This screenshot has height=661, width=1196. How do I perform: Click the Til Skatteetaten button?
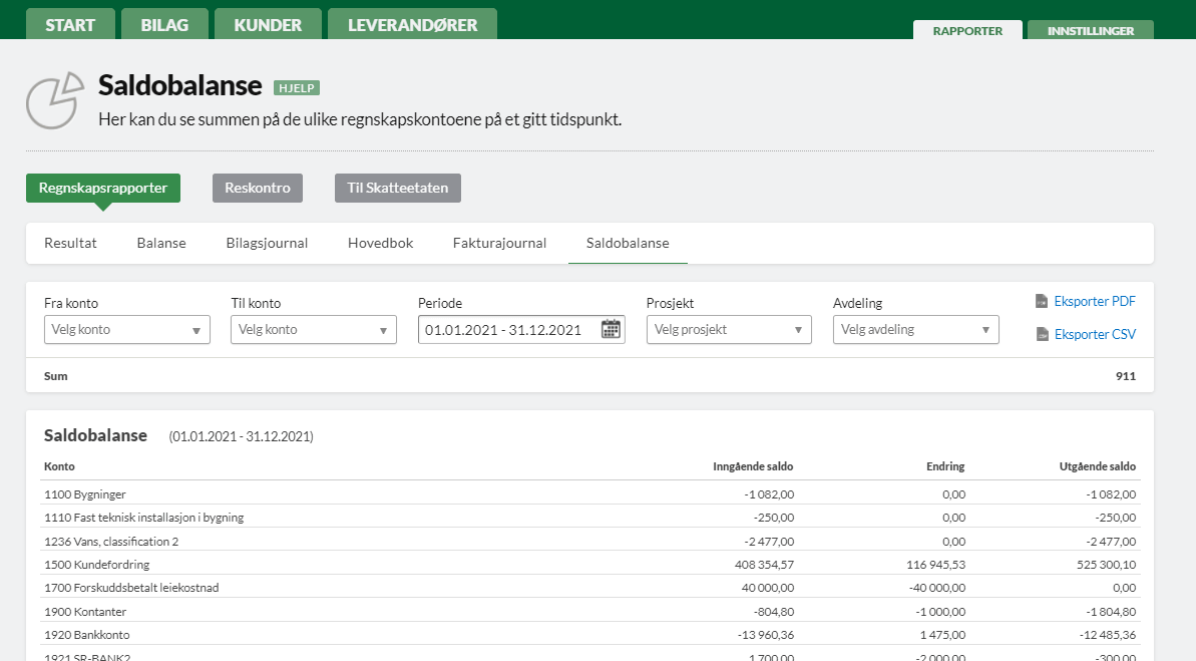pyautogui.click(x=397, y=188)
